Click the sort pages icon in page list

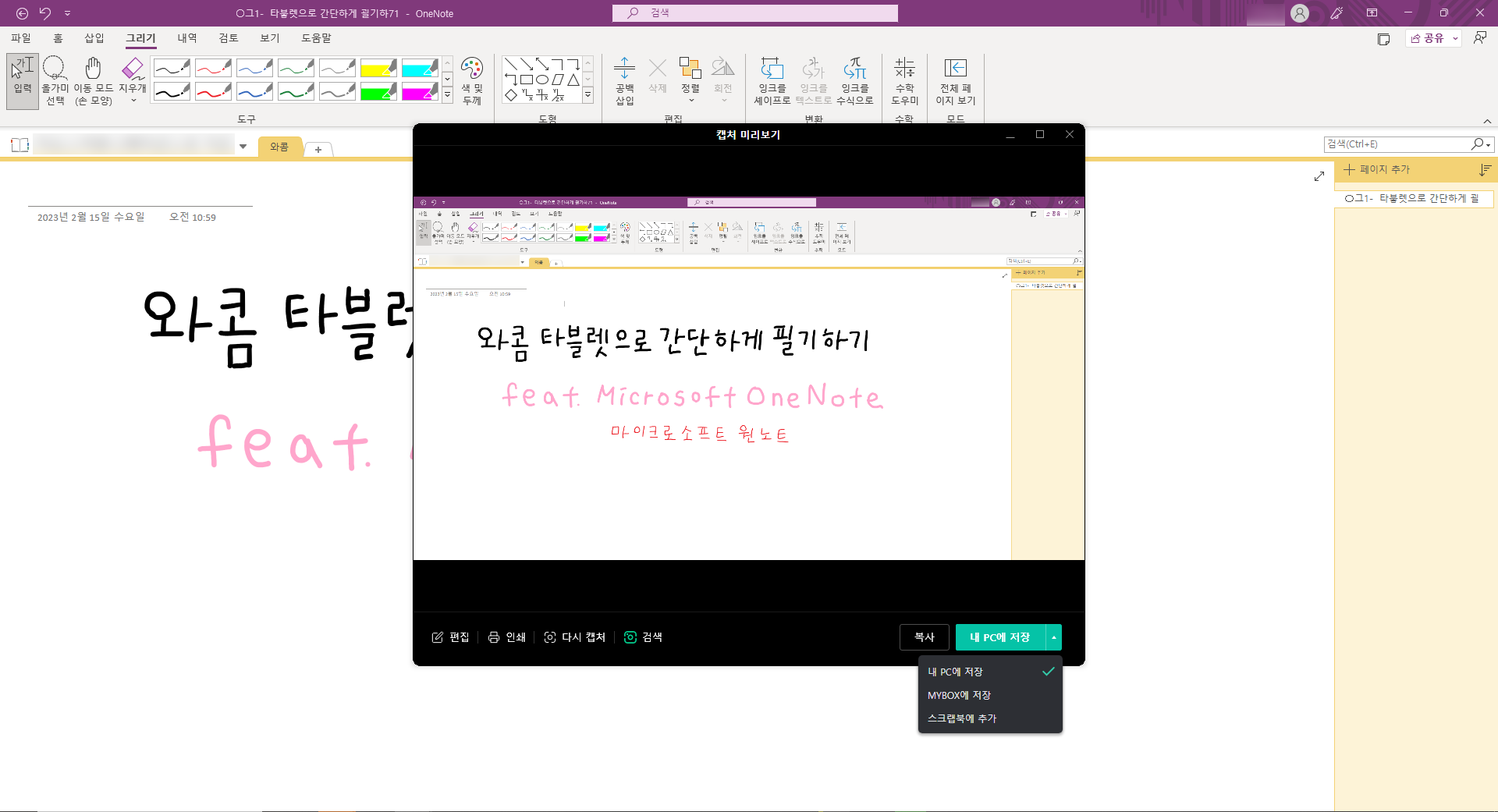pyautogui.click(x=1485, y=169)
